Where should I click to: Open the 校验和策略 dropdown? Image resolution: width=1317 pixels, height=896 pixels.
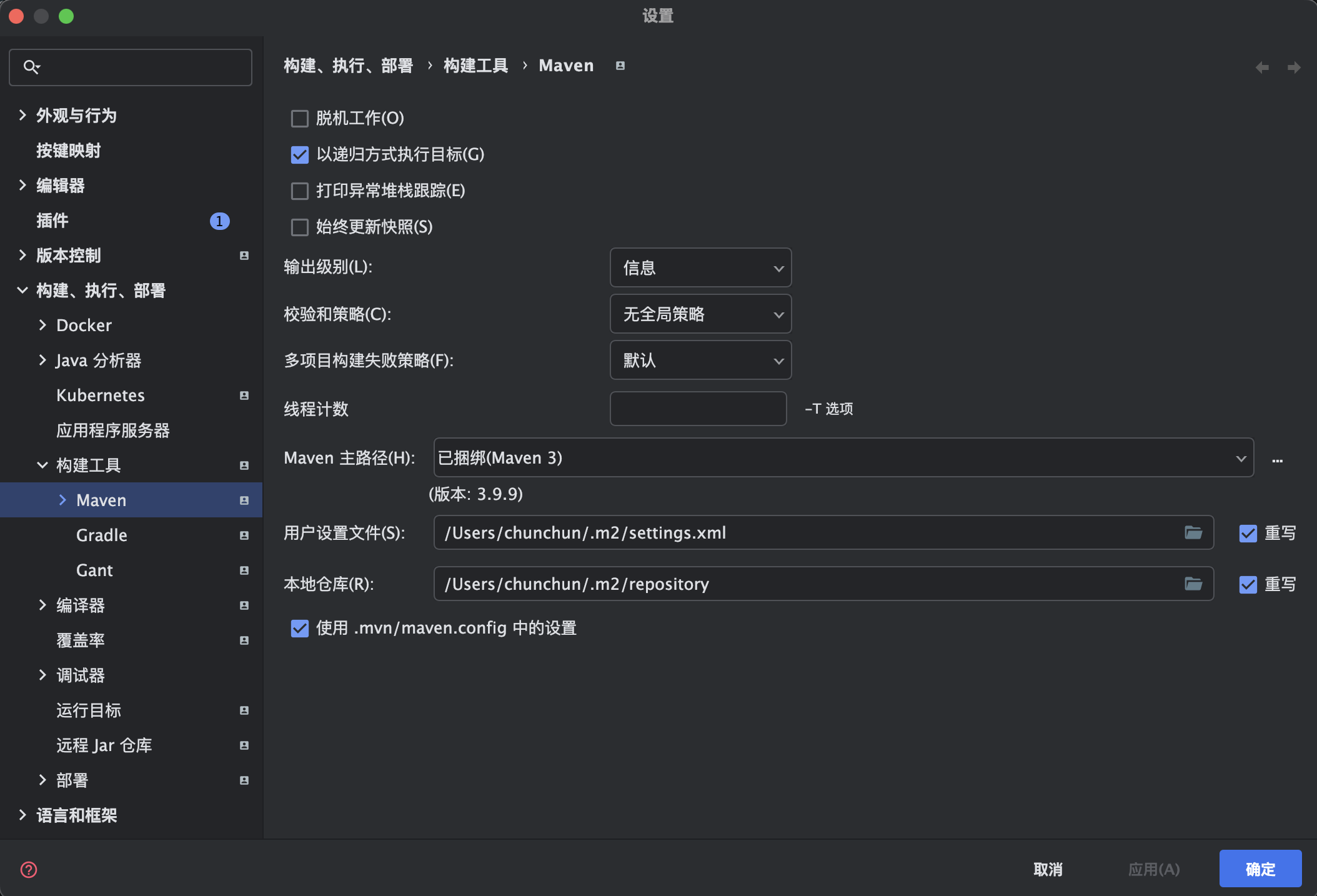click(700, 314)
